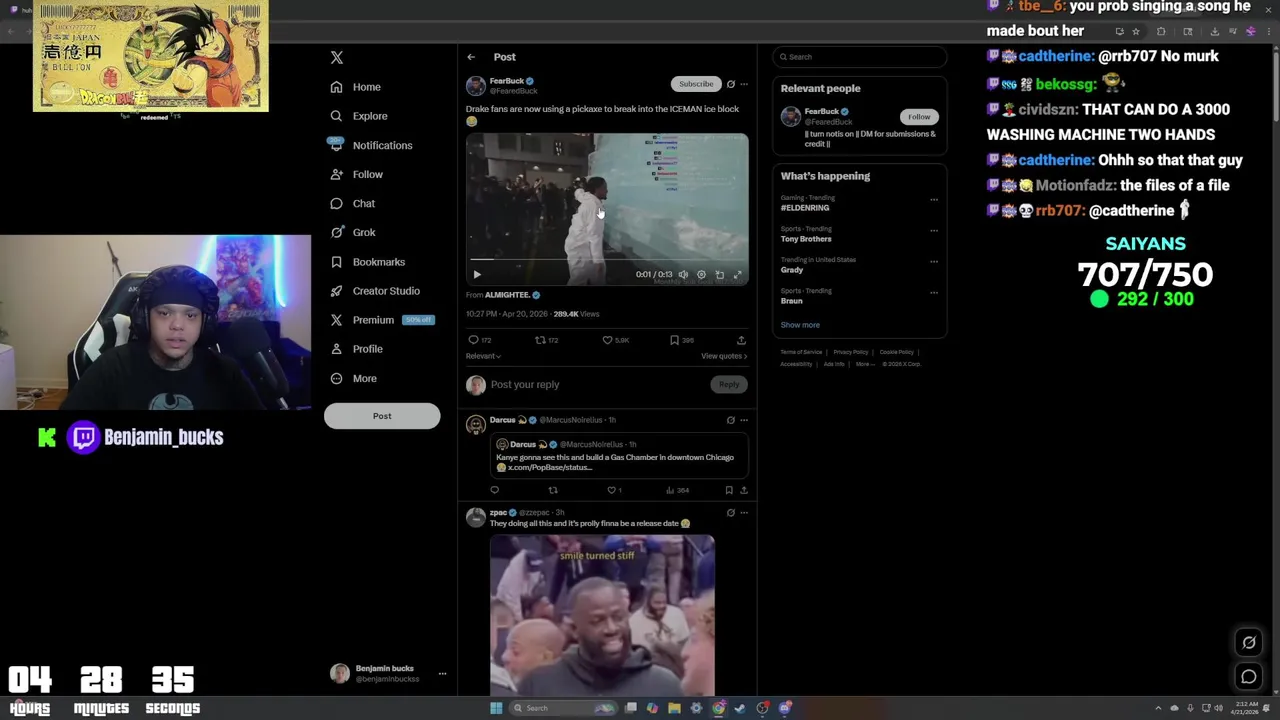Toggle video picture-in-picture mode
The width and height of the screenshot is (1280, 720).
[x=719, y=274]
